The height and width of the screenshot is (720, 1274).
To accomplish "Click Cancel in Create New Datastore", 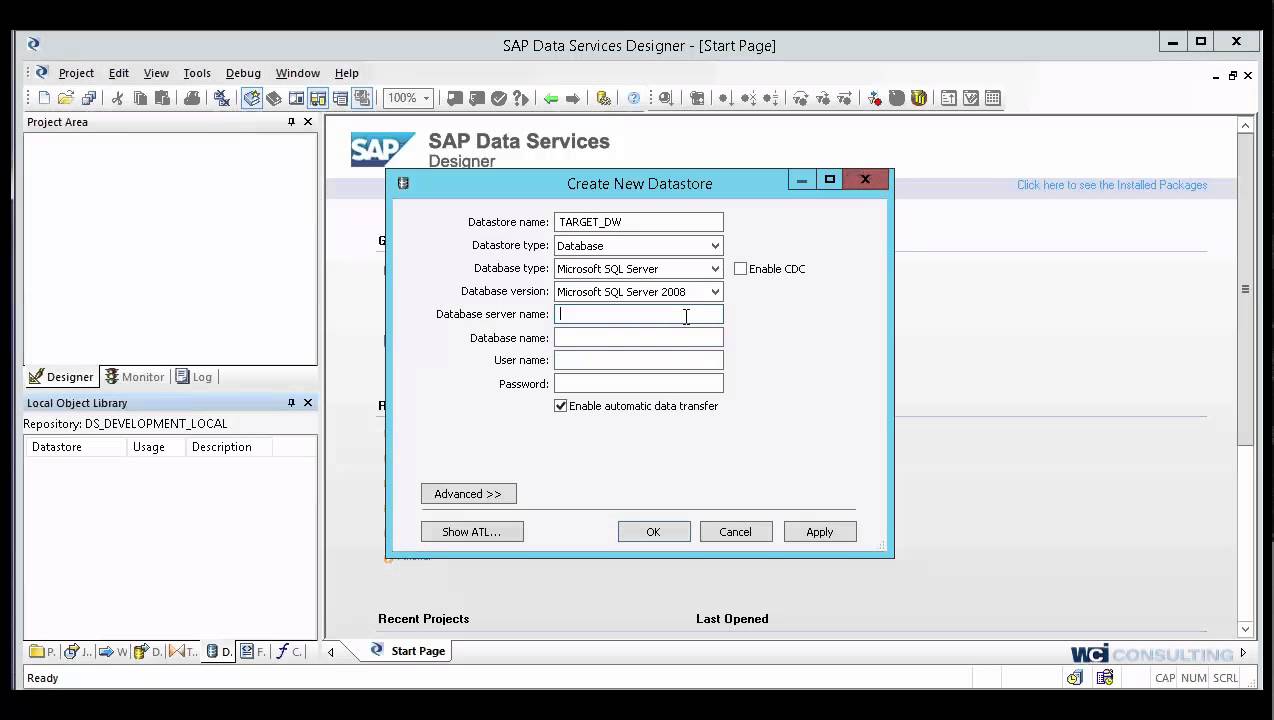I will tap(736, 532).
